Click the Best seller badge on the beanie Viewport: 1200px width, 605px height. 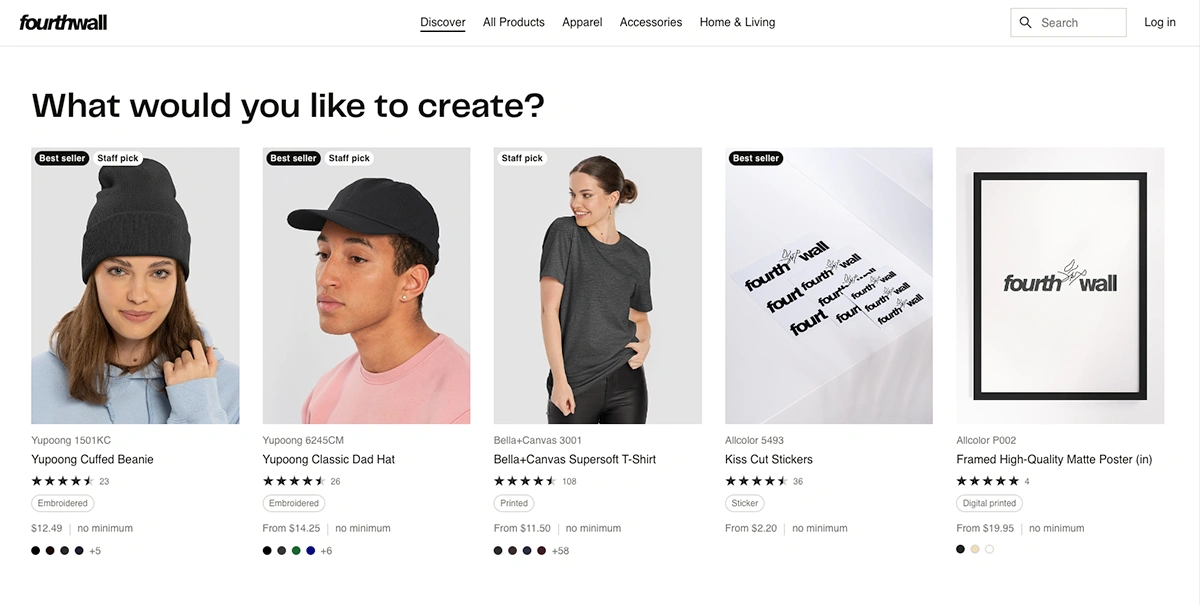62,158
